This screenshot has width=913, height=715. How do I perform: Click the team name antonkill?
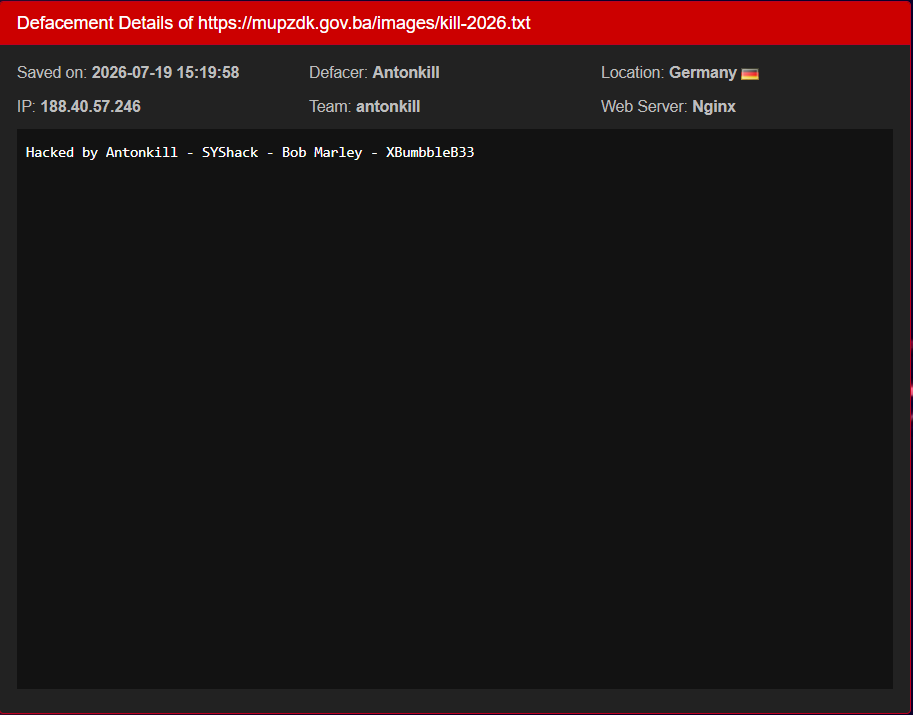(388, 107)
